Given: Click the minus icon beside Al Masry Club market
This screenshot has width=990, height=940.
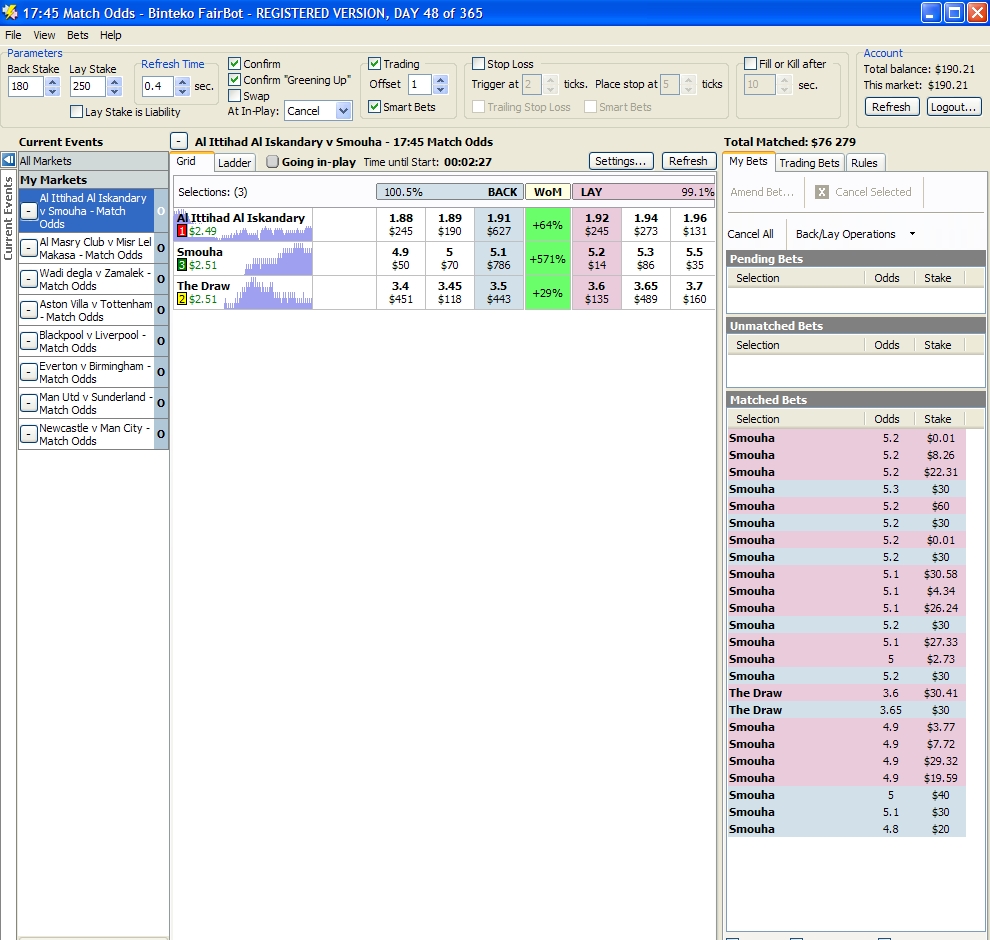Looking at the screenshot, I should [x=28, y=249].
